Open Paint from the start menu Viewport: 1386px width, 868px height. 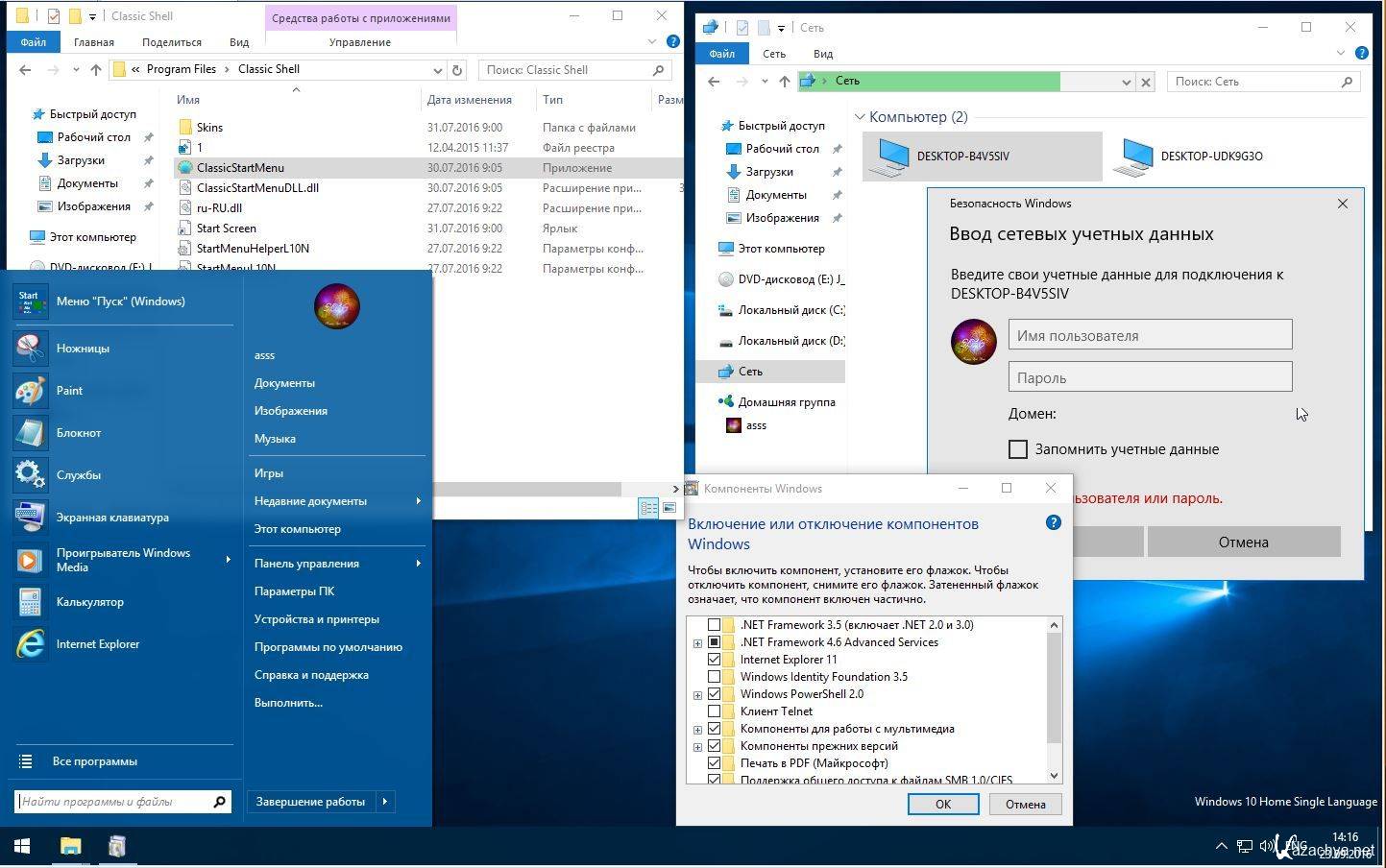(69, 391)
